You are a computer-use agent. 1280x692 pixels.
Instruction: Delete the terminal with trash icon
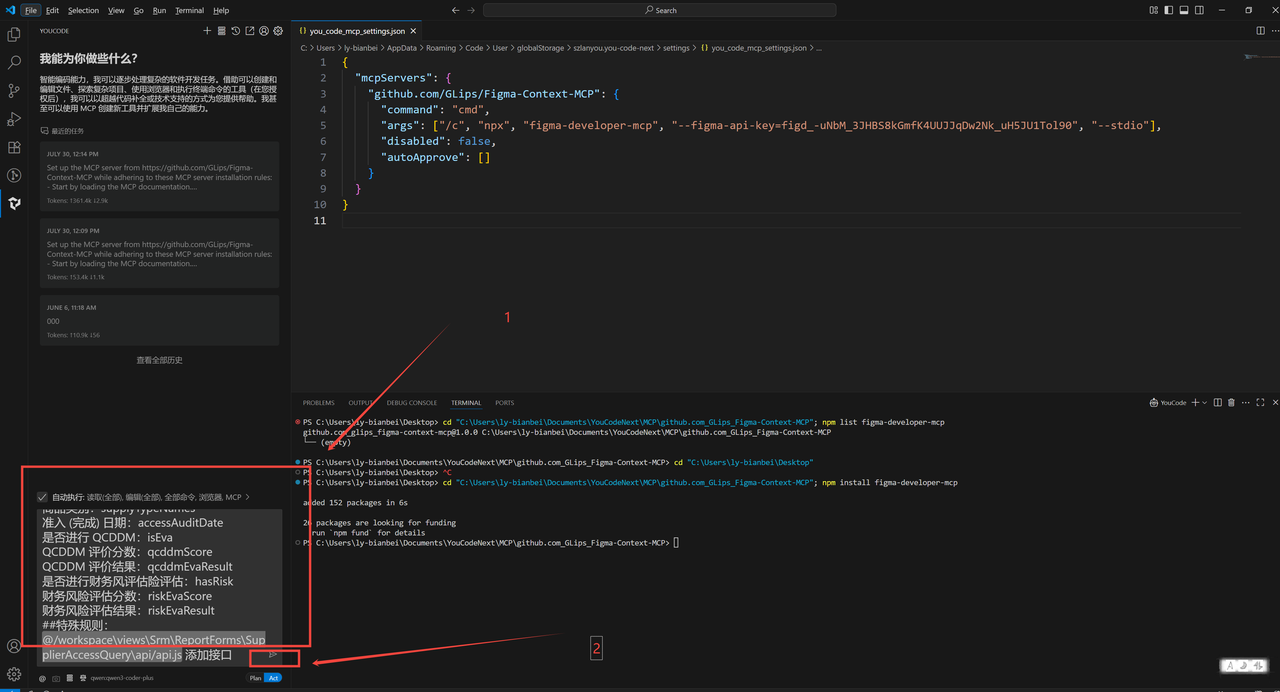click(x=1231, y=403)
